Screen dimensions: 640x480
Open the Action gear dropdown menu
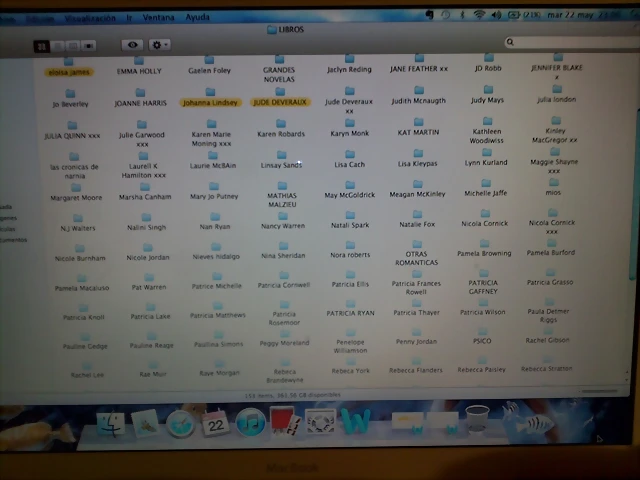click(x=159, y=45)
